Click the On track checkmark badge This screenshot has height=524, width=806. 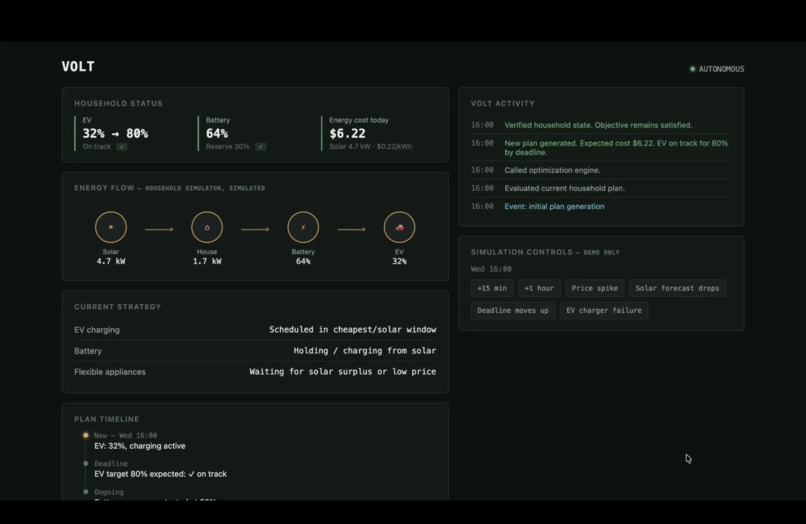pyautogui.click(x=121, y=147)
